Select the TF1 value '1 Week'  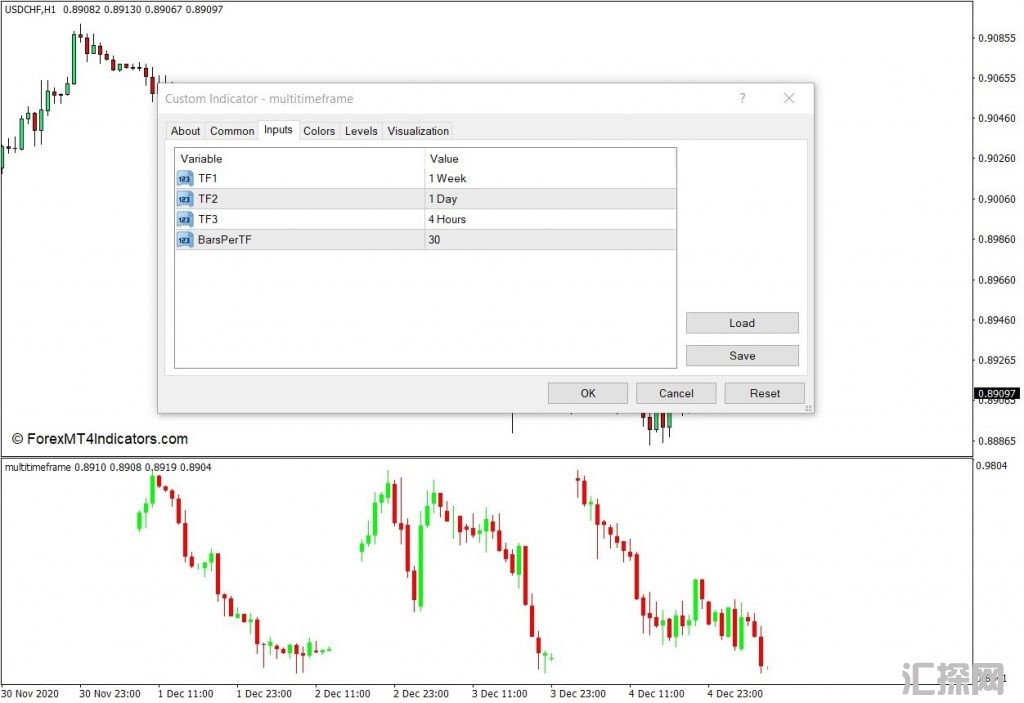[x=447, y=178]
